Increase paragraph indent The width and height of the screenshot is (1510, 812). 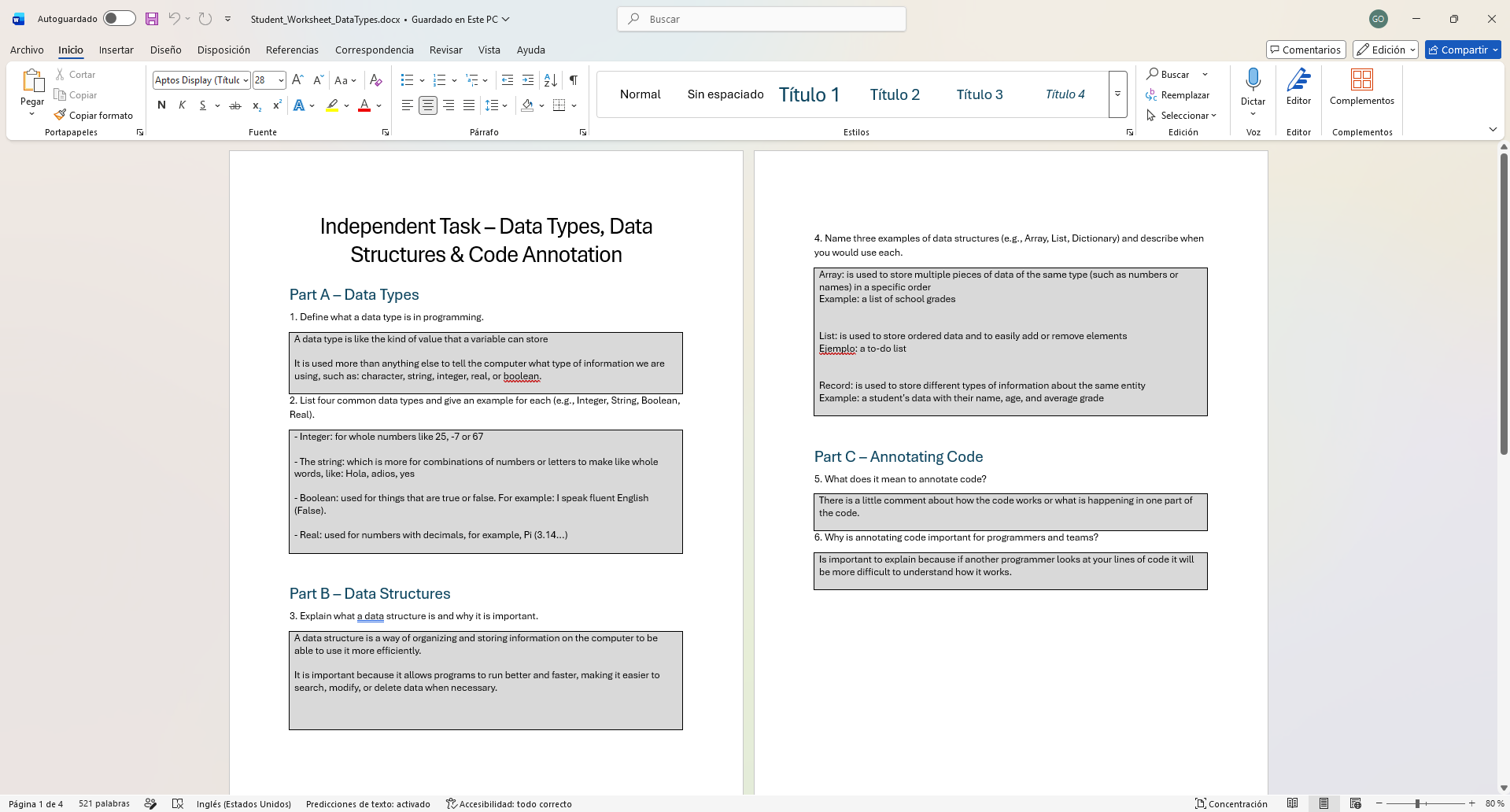[x=528, y=80]
